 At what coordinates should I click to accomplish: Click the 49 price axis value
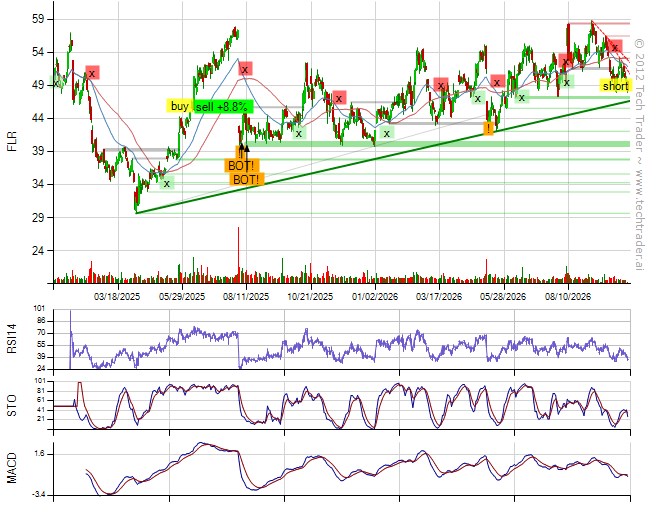[x=37, y=85]
